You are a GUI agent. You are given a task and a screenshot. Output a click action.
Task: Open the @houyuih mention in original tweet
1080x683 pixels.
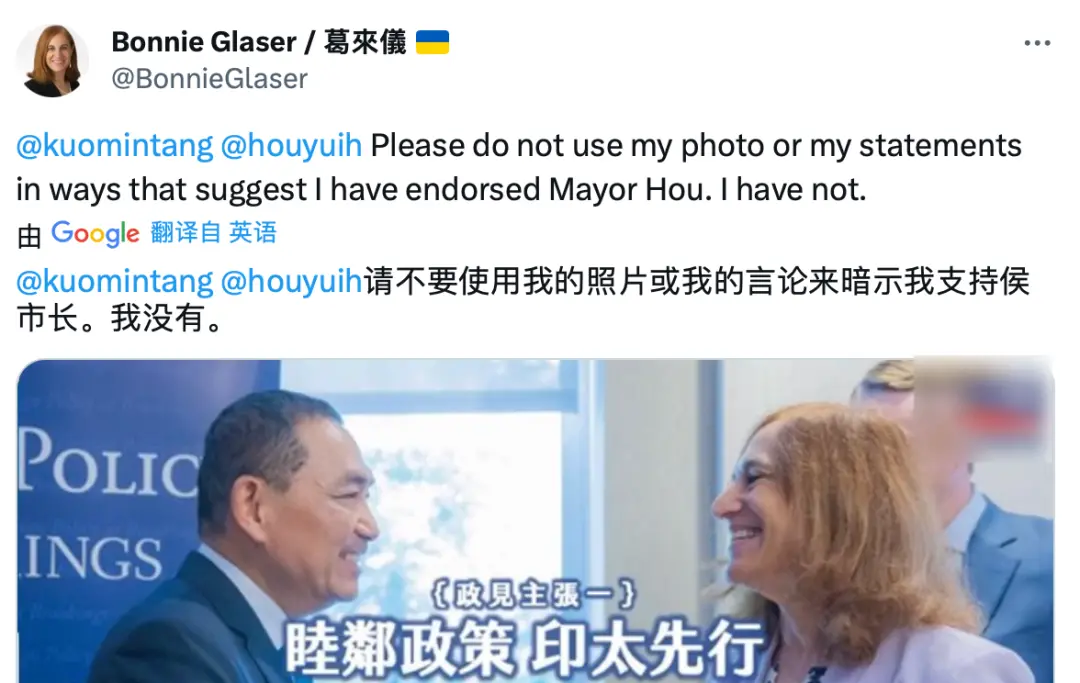tap(291, 145)
